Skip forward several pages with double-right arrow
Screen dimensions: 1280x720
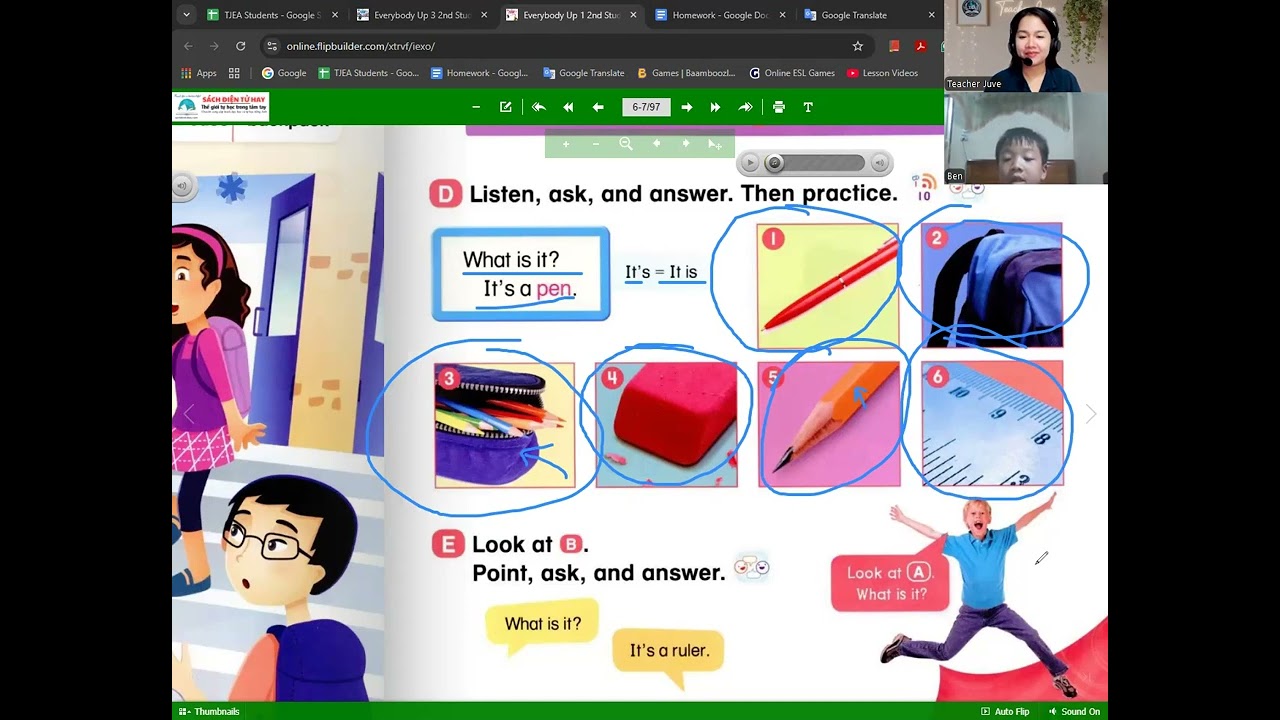pyautogui.click(x=715, y=107)
